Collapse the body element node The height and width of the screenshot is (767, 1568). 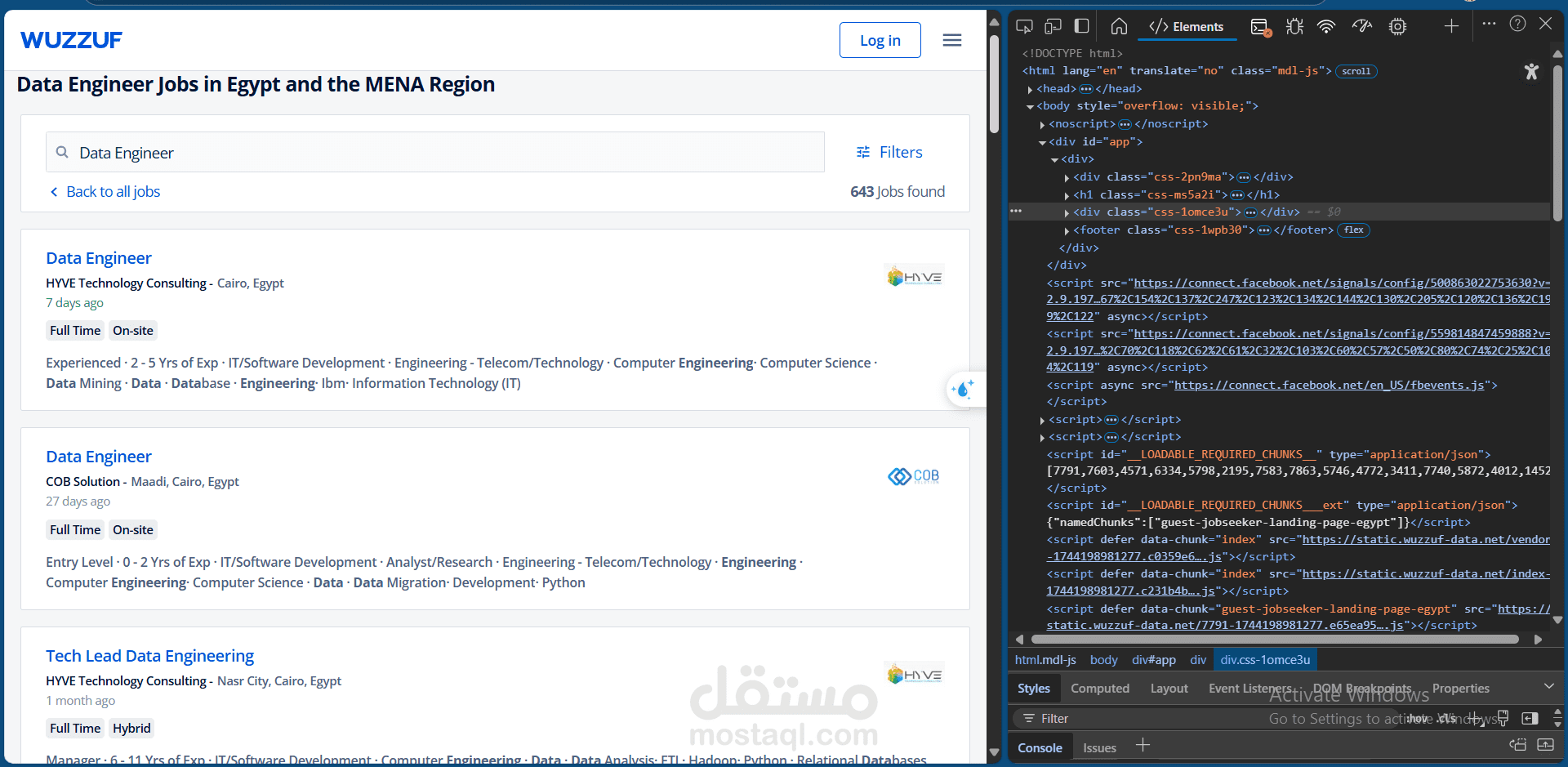(1030, 105)
